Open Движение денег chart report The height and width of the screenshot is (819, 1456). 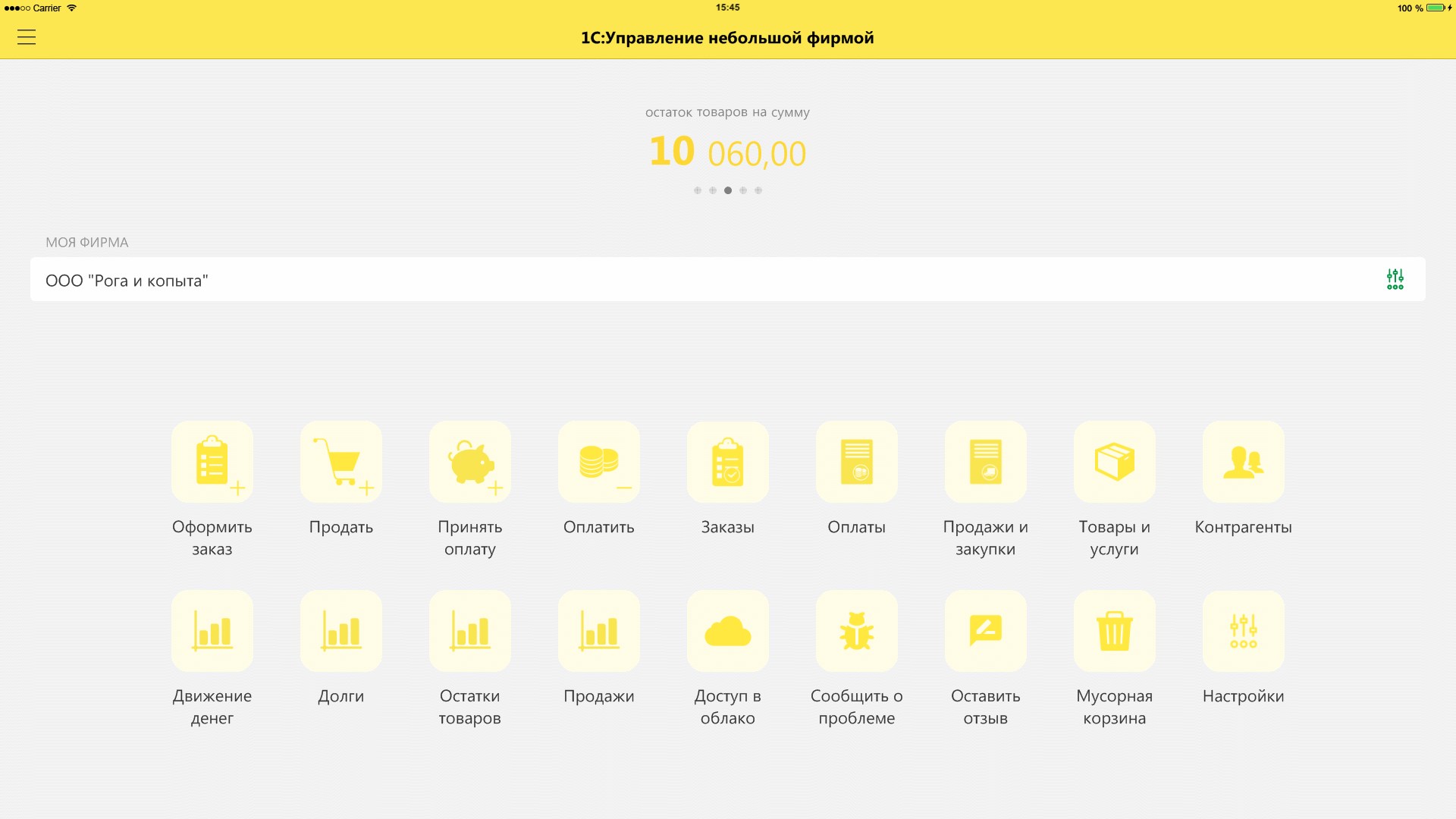pos(212,631)
